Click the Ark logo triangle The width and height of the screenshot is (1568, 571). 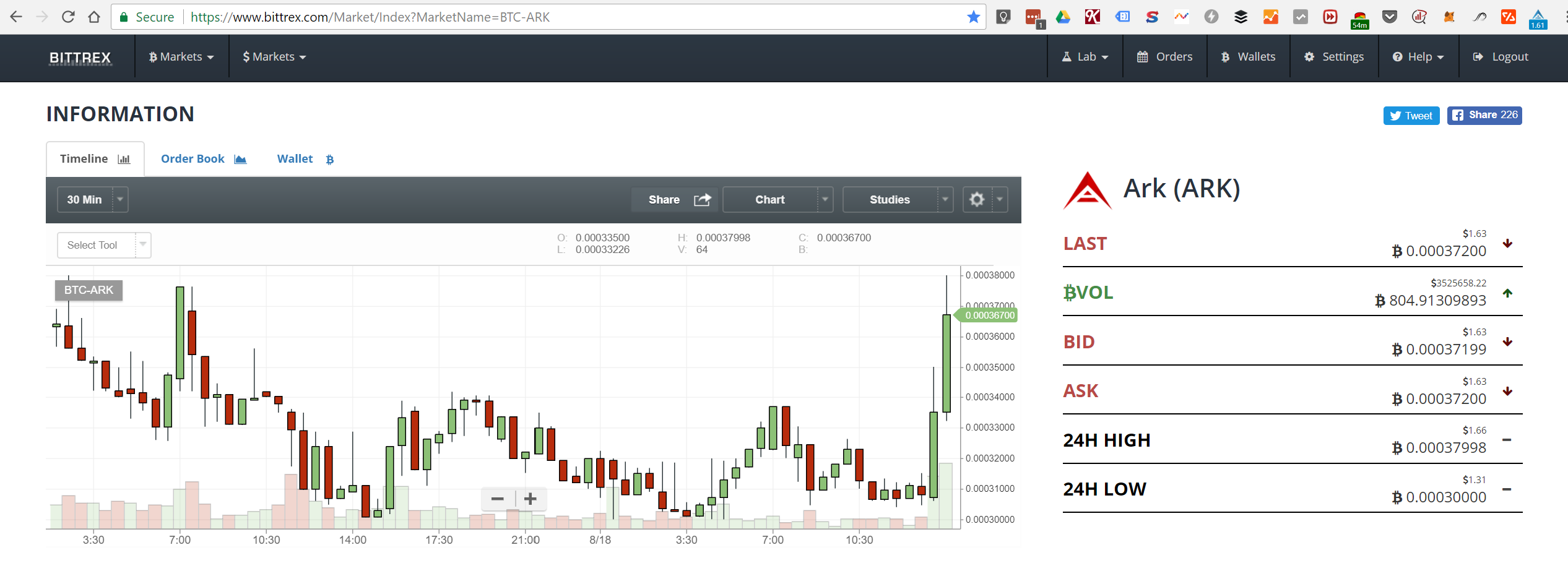tap(1088, 191)
